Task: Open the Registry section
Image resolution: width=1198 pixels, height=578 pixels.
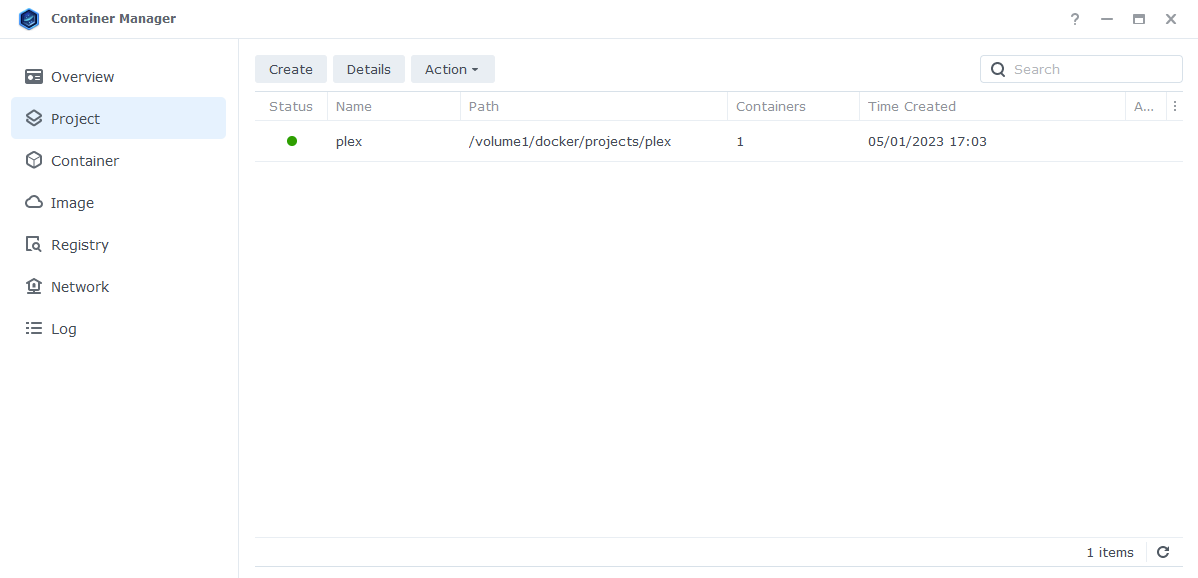Action: (x=81, y=244)
